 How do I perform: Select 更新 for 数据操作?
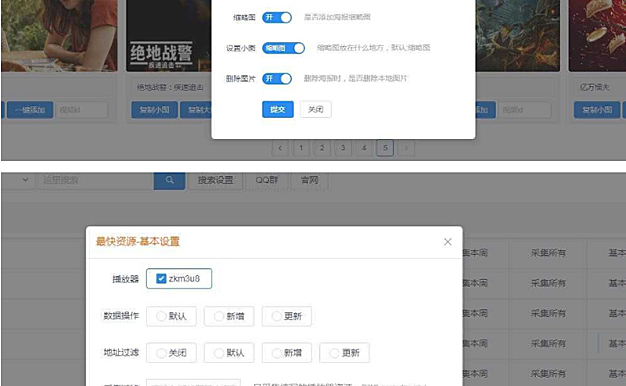pos(287,316)
